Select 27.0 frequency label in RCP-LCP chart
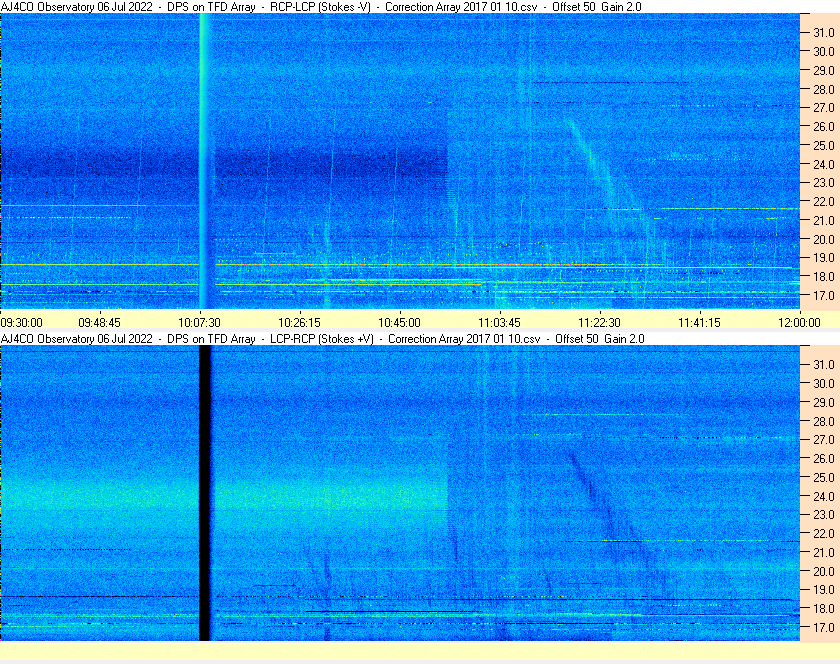Screen dimensions: 840x664 pos(824,108)
